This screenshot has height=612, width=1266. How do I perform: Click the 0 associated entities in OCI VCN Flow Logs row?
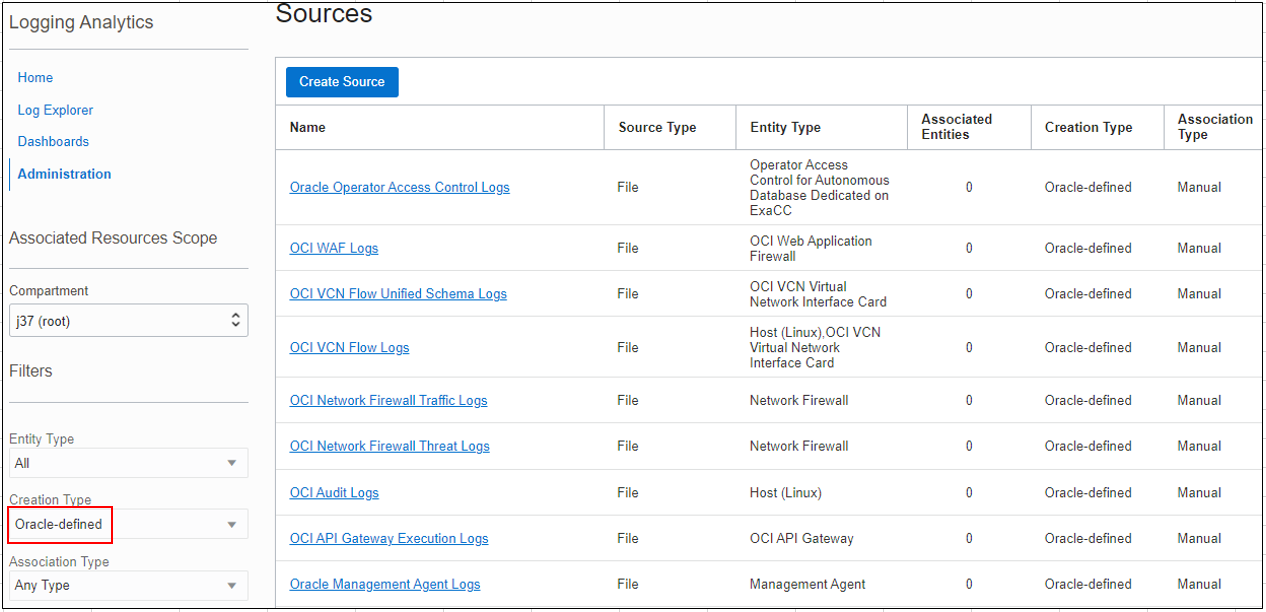tap(969, 348)
